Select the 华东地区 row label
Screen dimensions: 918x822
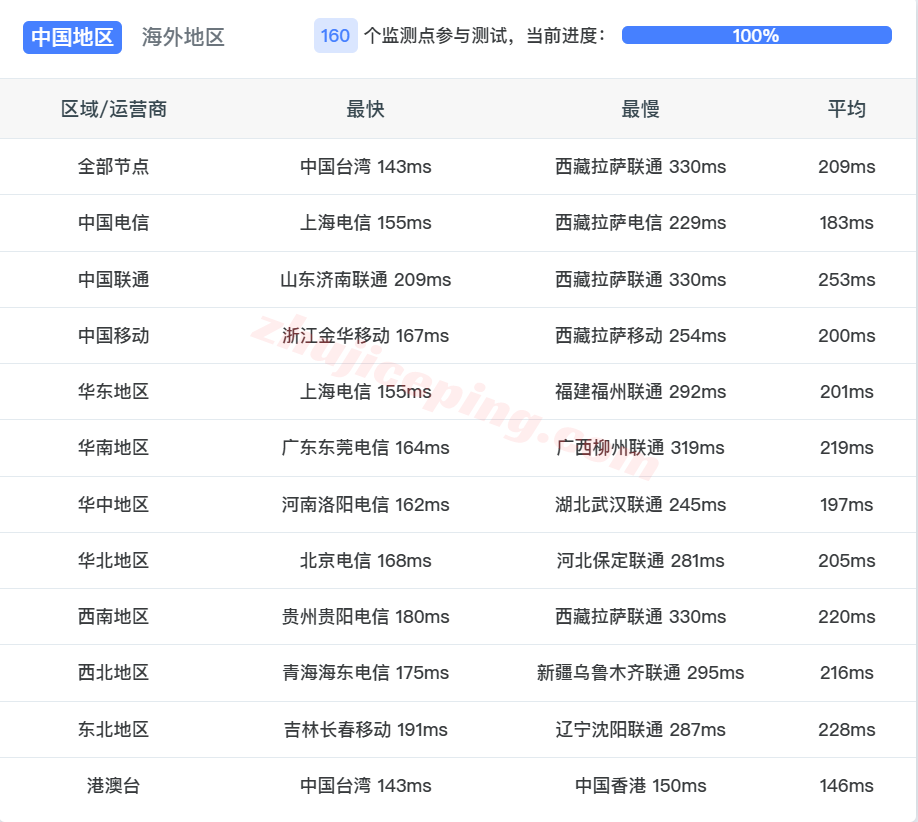click(x=114, y=391)
